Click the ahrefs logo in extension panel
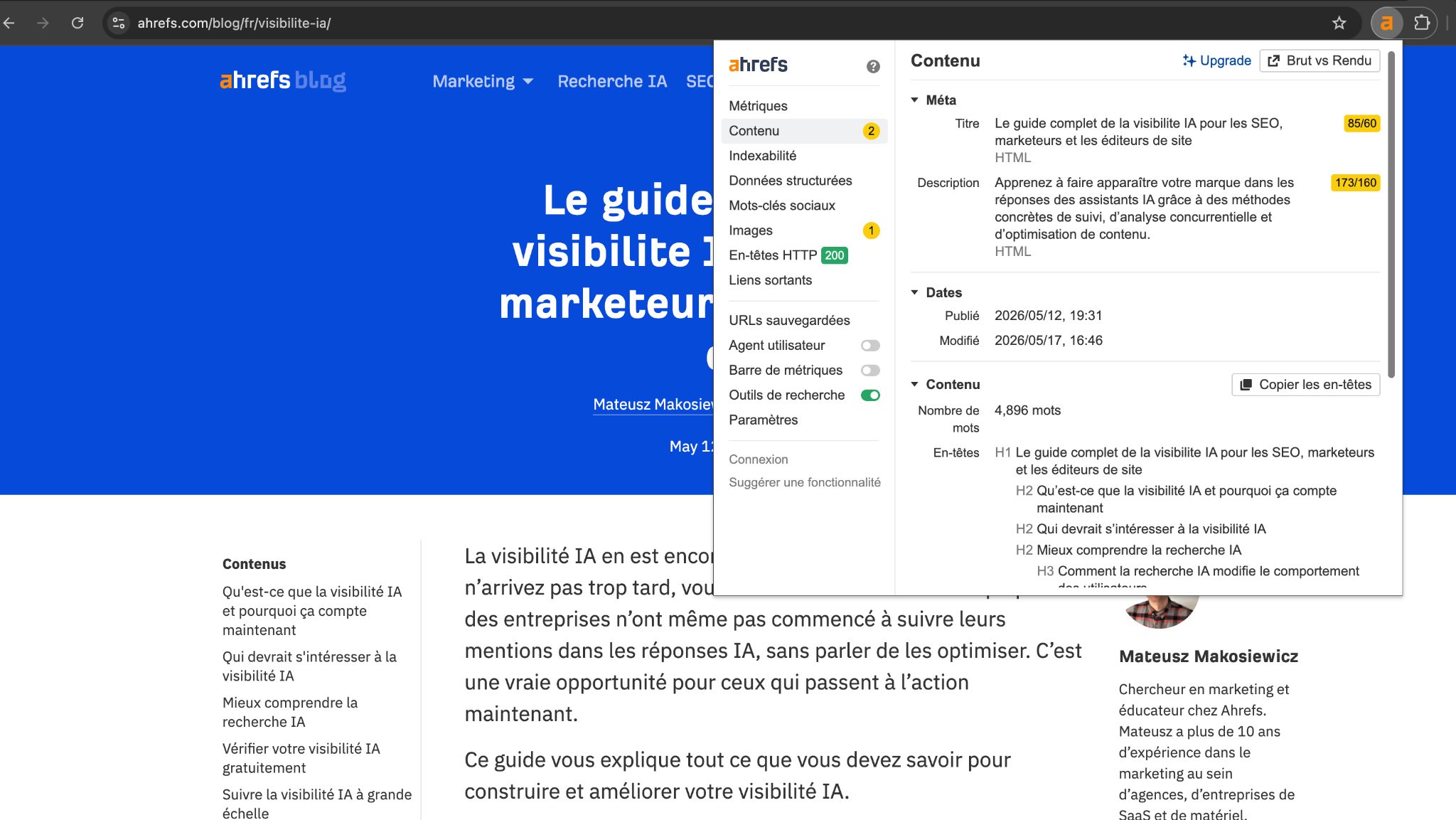The height and width of the screenshot is (820, 1456). click(x=758, y=65)
